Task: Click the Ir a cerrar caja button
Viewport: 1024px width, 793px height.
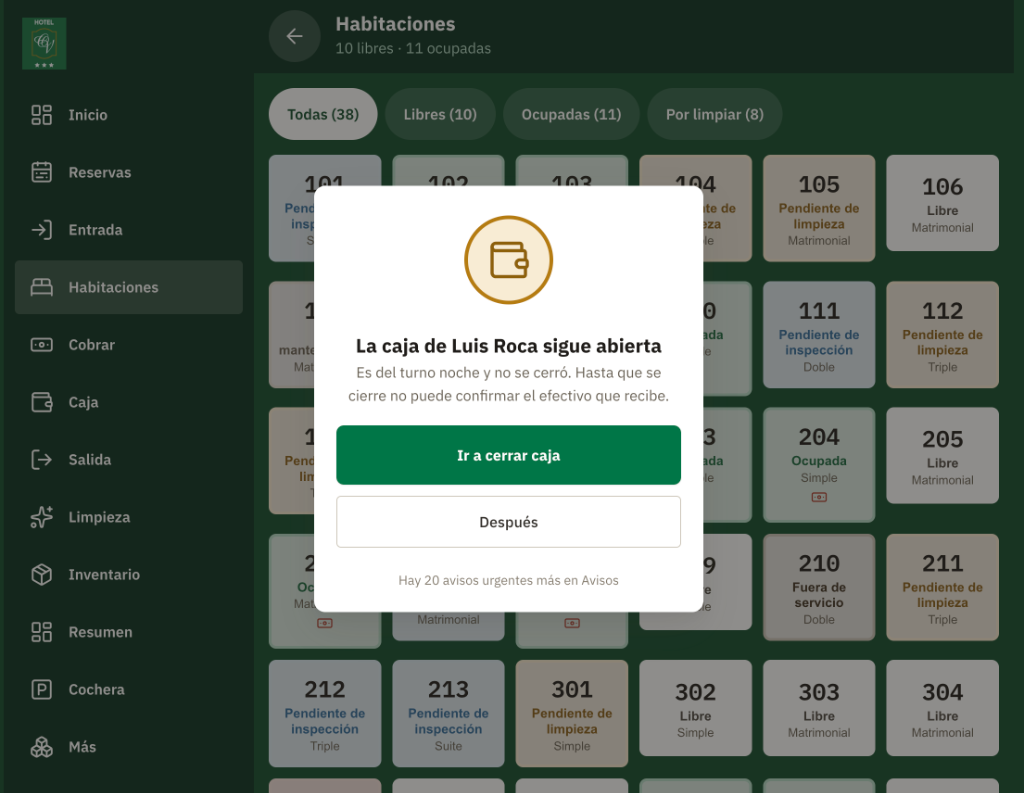Action: (x=509, y=455)
